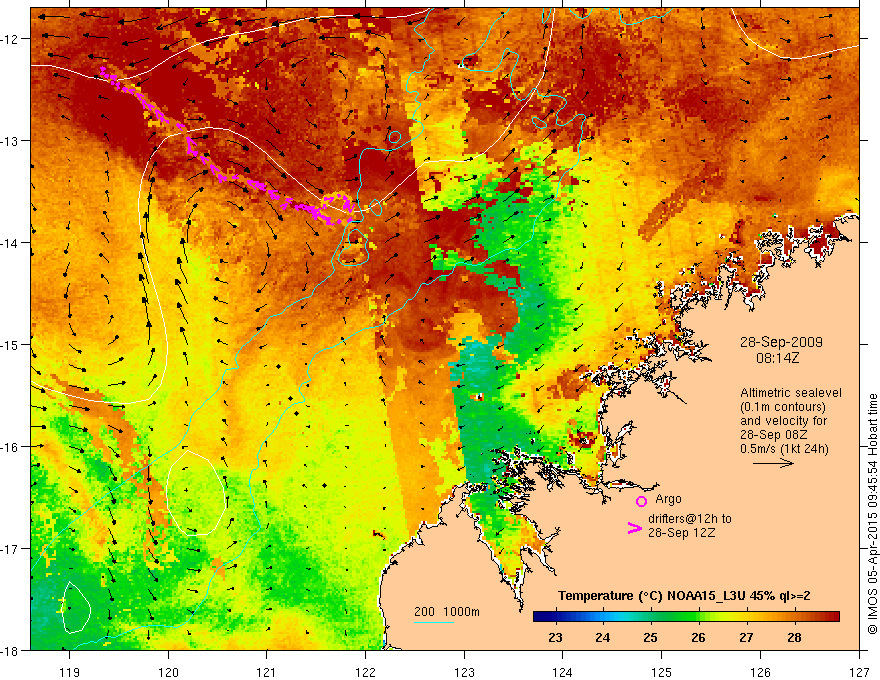Click the longitude axis label 121
Image resolution: width=880 pixels, height=680 pixels.
[267, 672]
